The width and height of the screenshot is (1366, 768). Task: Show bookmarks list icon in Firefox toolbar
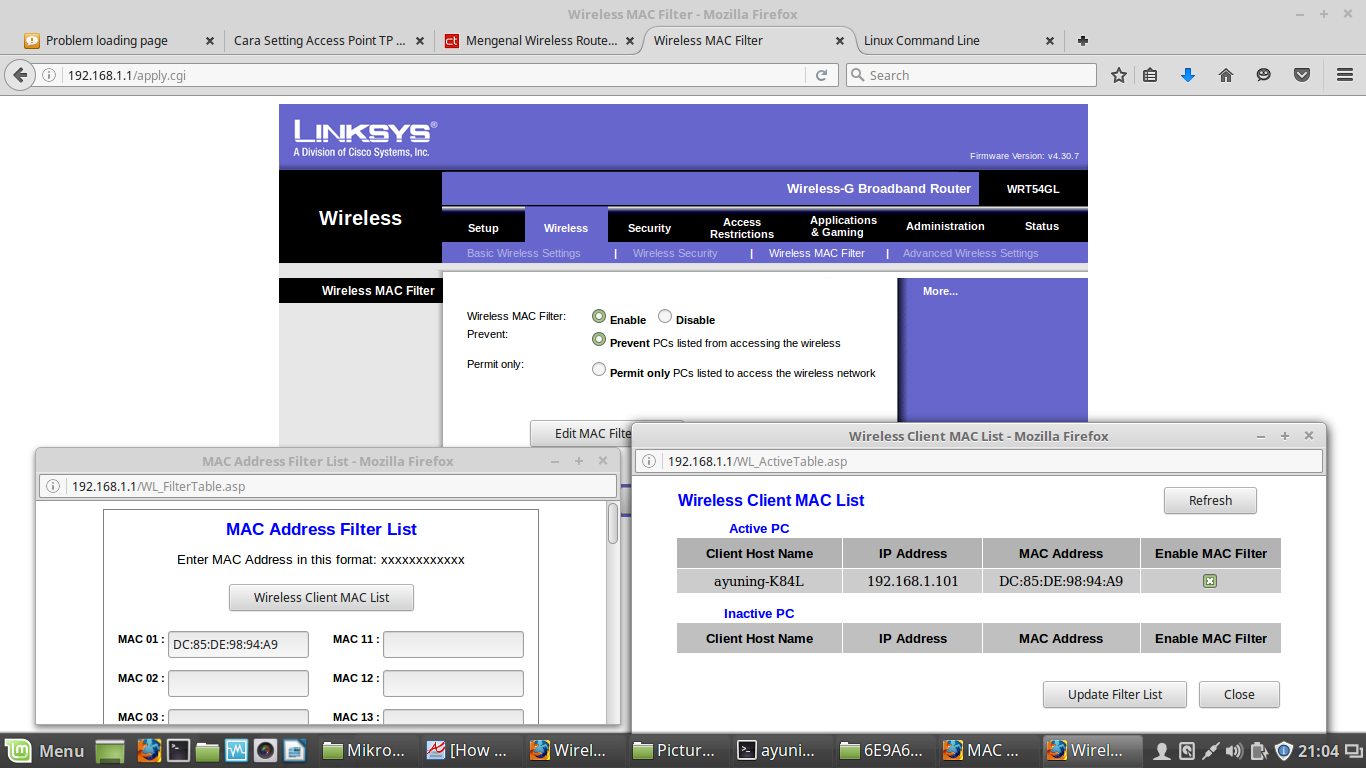click(x=1150, y=75)
